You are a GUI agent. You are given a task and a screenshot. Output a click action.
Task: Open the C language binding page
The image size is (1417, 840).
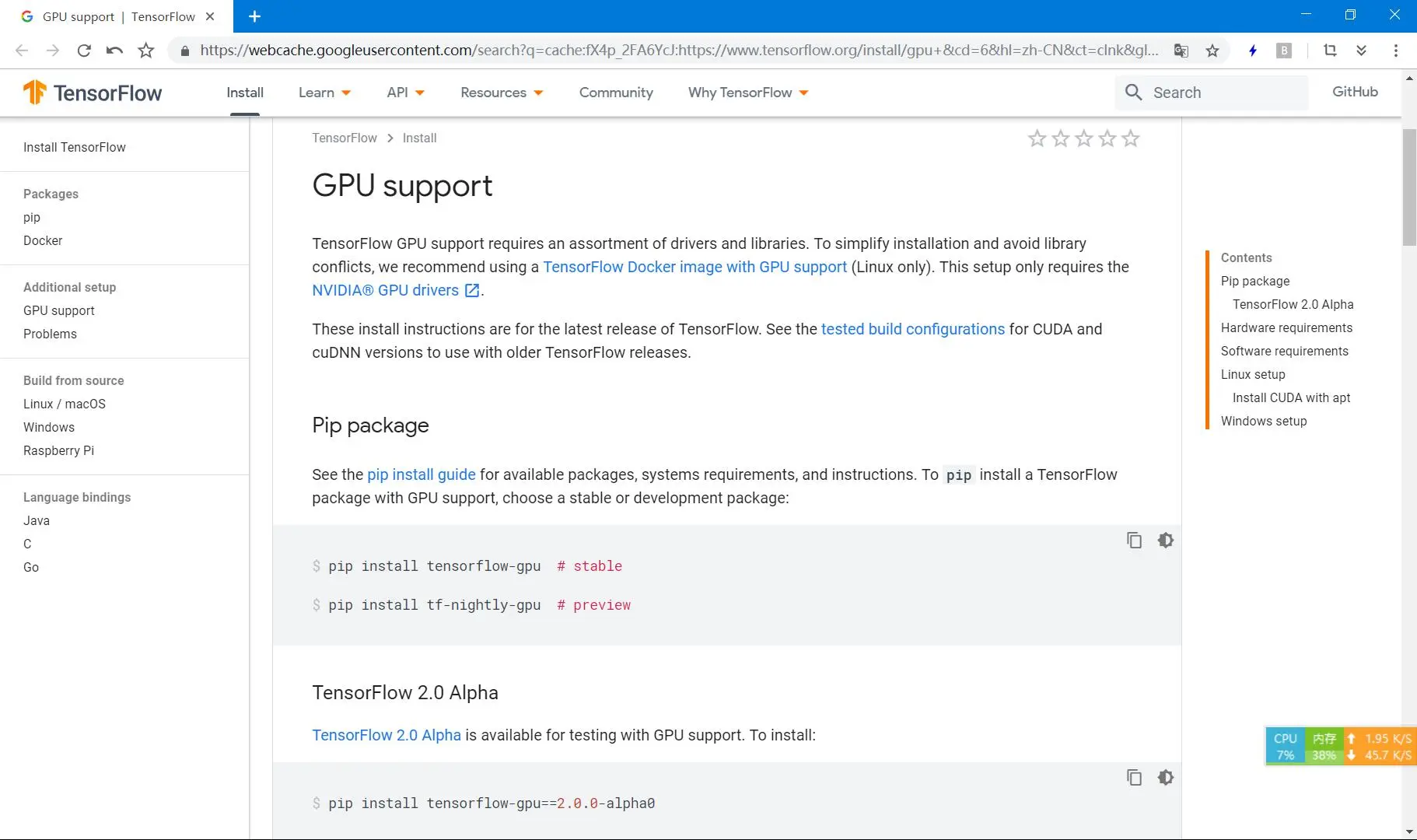(27, 544)
